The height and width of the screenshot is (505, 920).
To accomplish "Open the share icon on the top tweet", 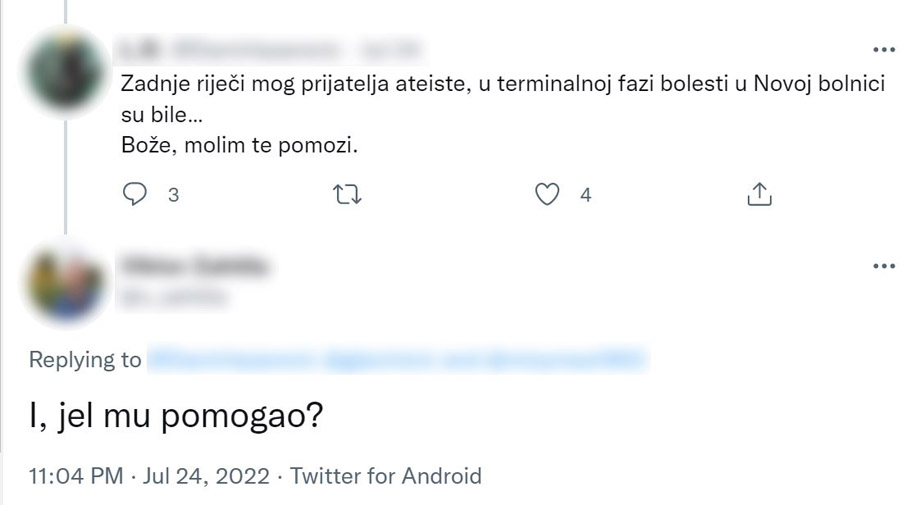I will (760, 196).
